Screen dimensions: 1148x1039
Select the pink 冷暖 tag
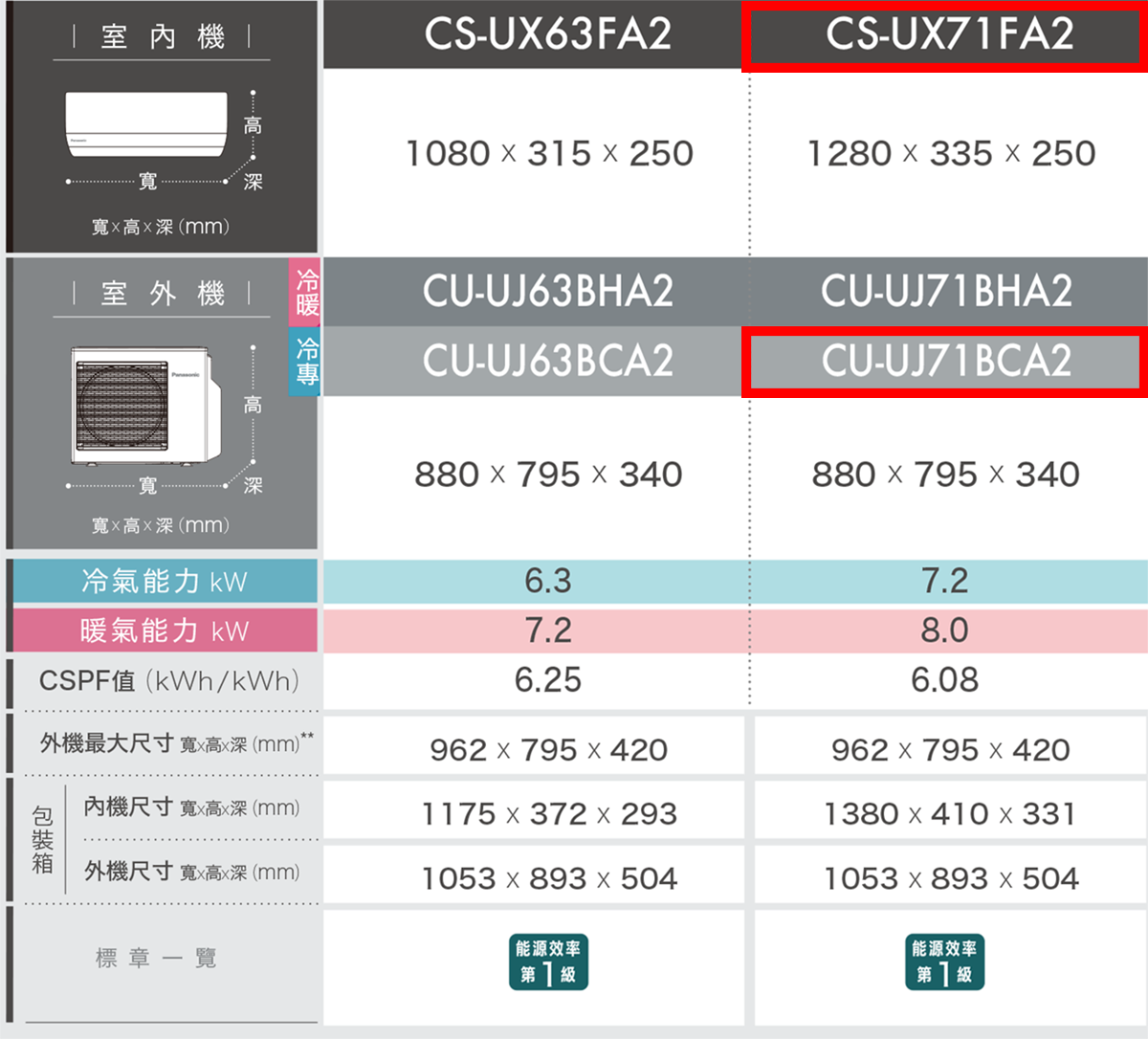[305, 292]
